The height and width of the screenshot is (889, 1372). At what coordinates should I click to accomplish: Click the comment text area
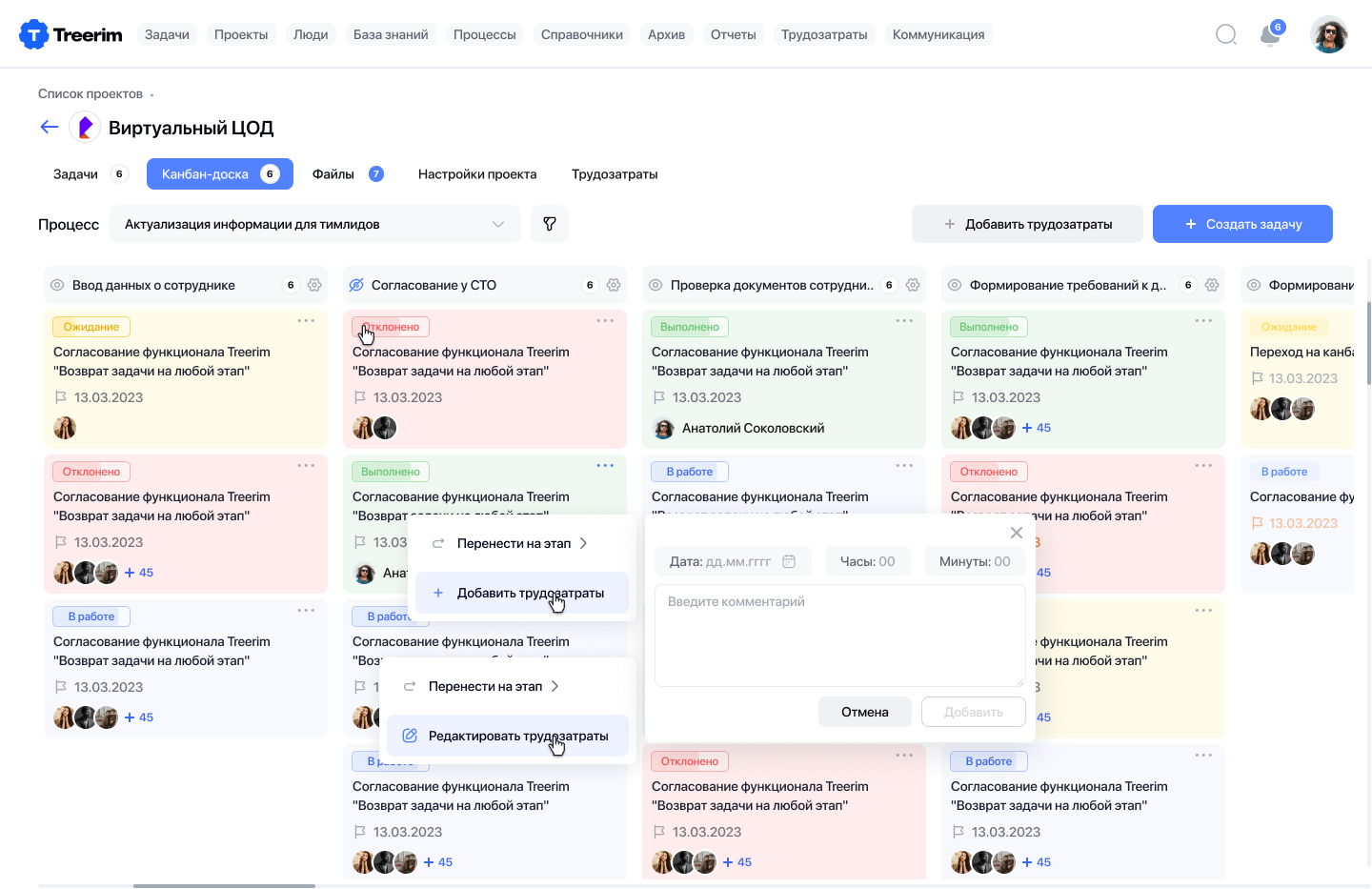[839, 636]
